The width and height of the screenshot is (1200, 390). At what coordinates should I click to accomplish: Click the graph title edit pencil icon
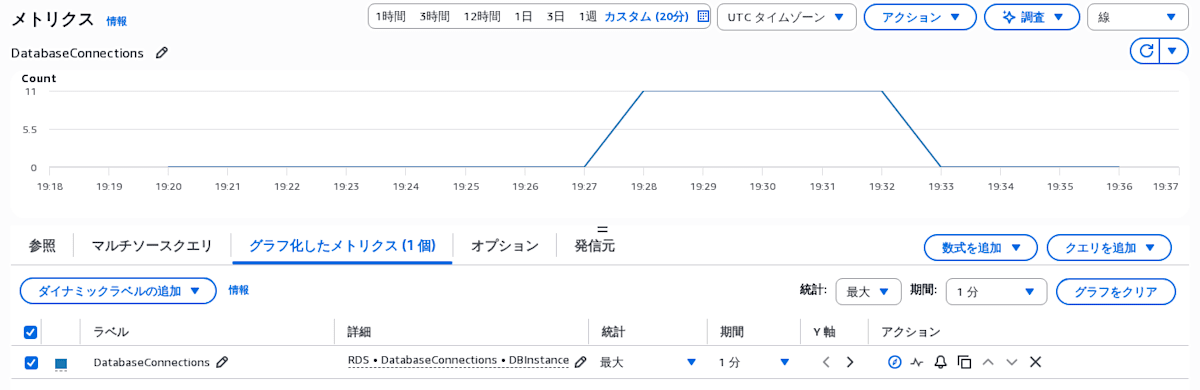(162, 53)
